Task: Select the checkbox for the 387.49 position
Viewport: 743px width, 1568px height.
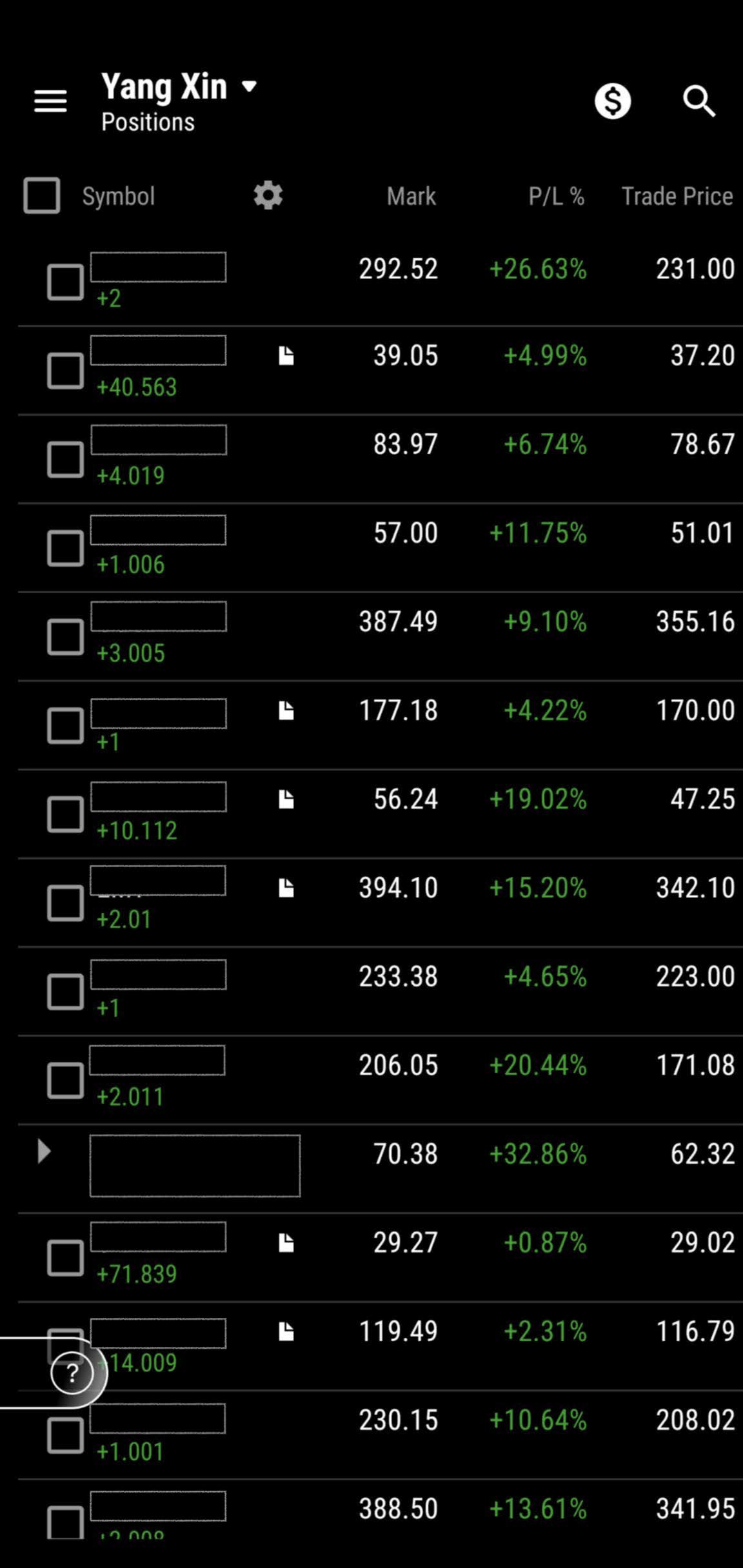Action: (x=65, y=637)
